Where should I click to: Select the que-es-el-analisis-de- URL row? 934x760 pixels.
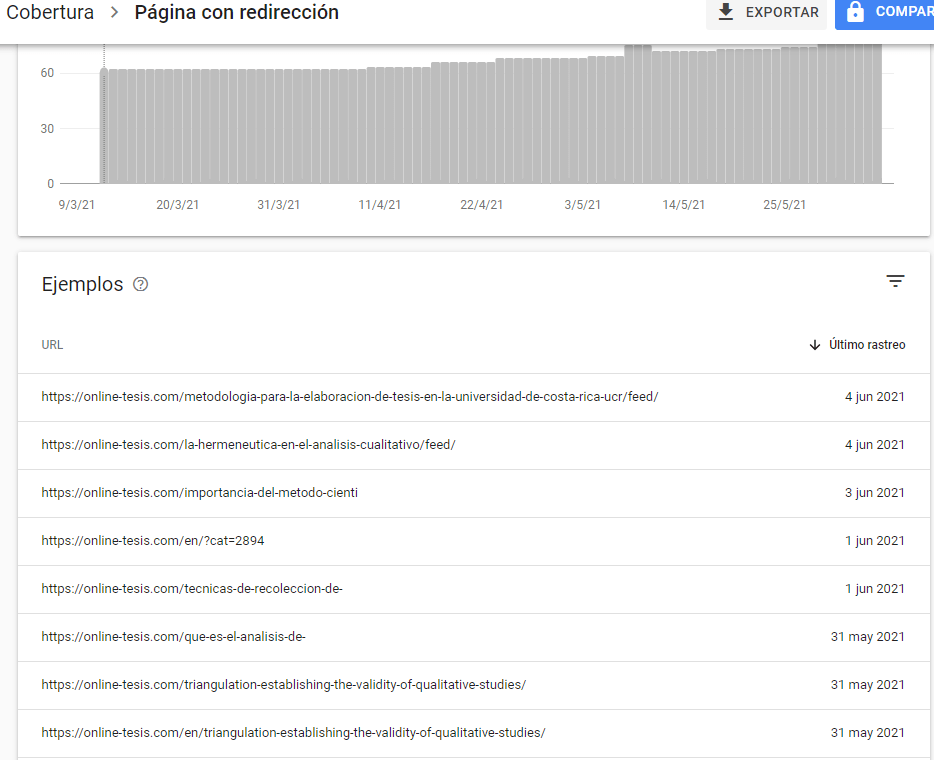(474, 637)
